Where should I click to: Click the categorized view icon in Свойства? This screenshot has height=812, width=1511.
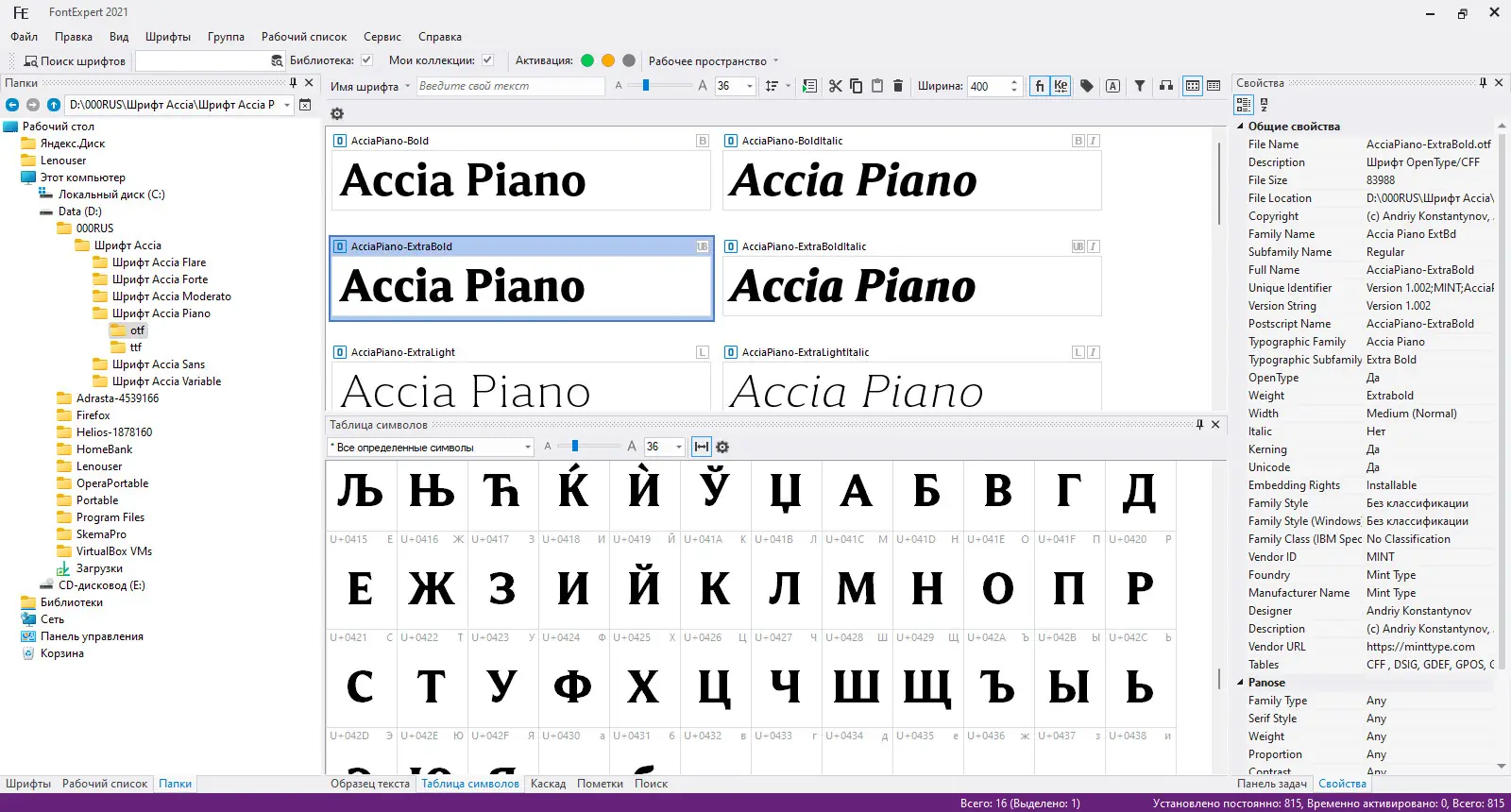click(1244, 105)
